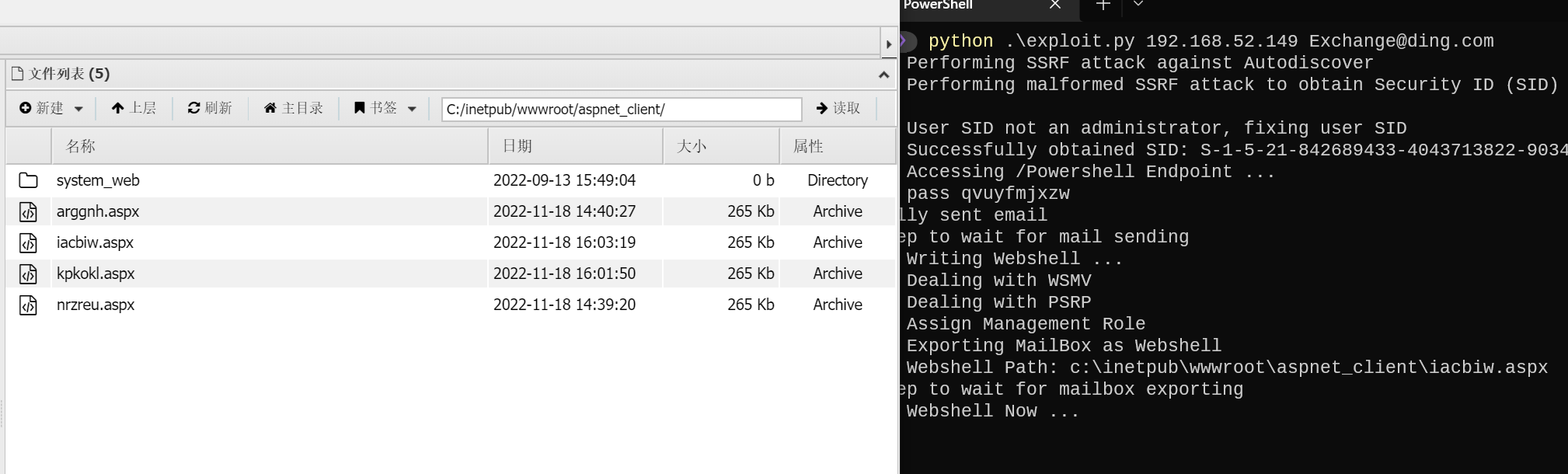The width and height of the screenshot is (1568, 474).
Task: Click 'Writing Webshell ...' terminal line
Action: tap(1015, 259)
